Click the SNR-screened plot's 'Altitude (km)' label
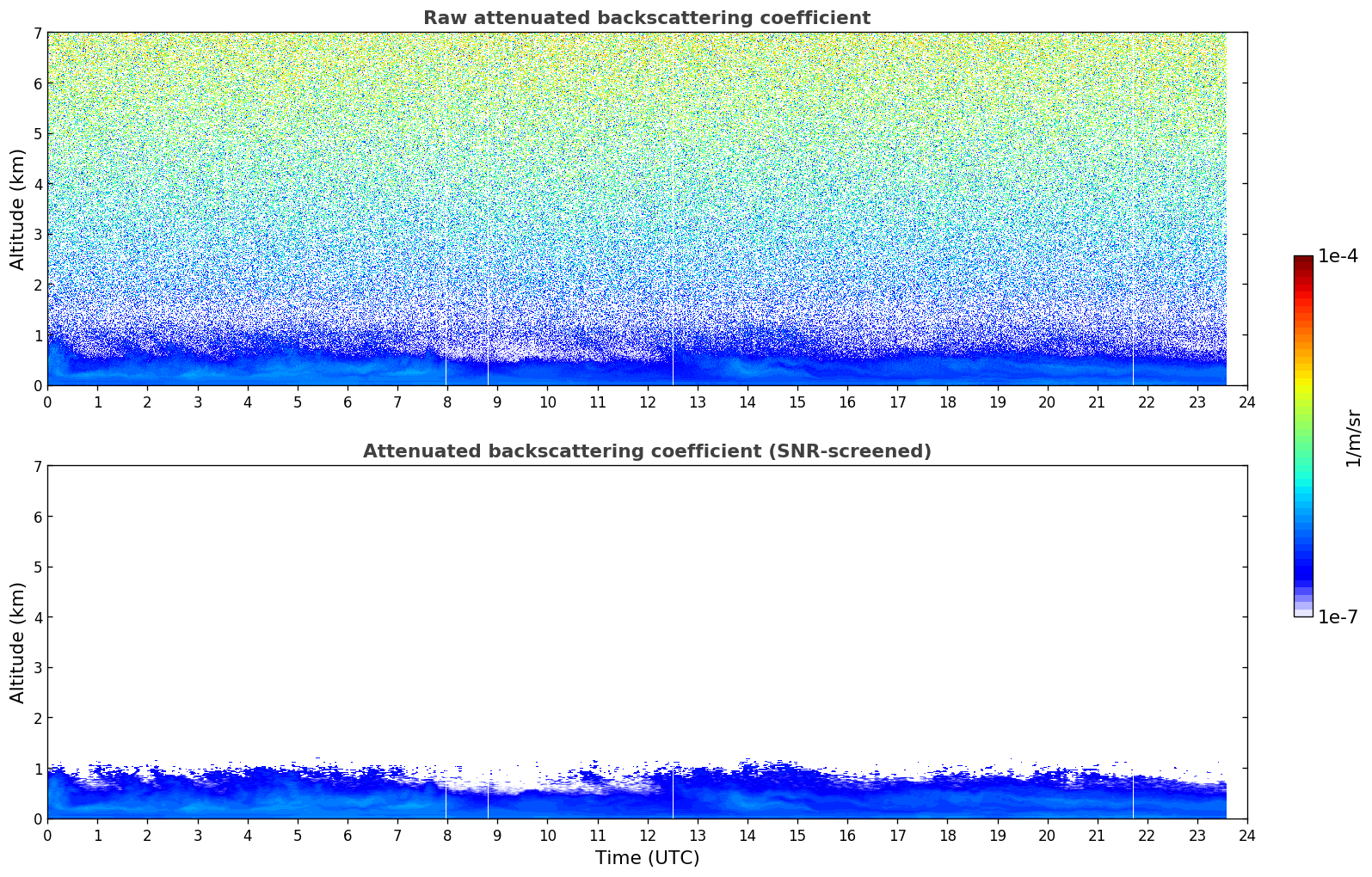1372x877 pixels. (x=18, y=642)
